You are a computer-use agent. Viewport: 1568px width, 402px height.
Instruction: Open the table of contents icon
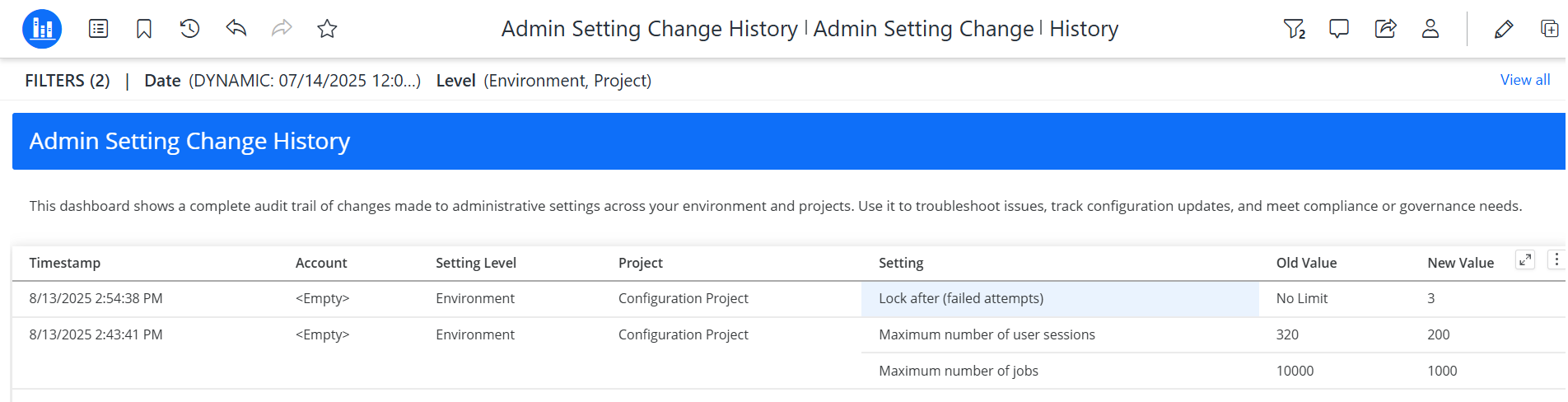coord(99,29)
